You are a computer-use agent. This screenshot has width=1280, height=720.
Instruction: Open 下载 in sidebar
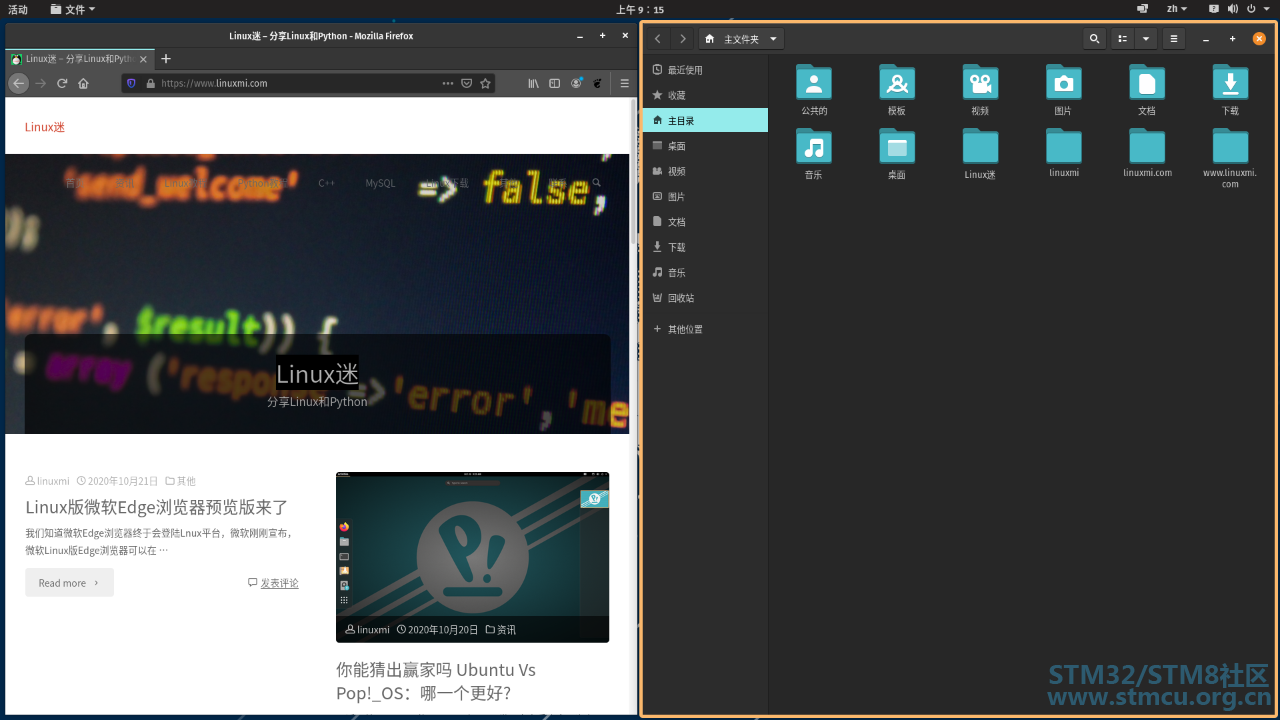coord(705,247)
